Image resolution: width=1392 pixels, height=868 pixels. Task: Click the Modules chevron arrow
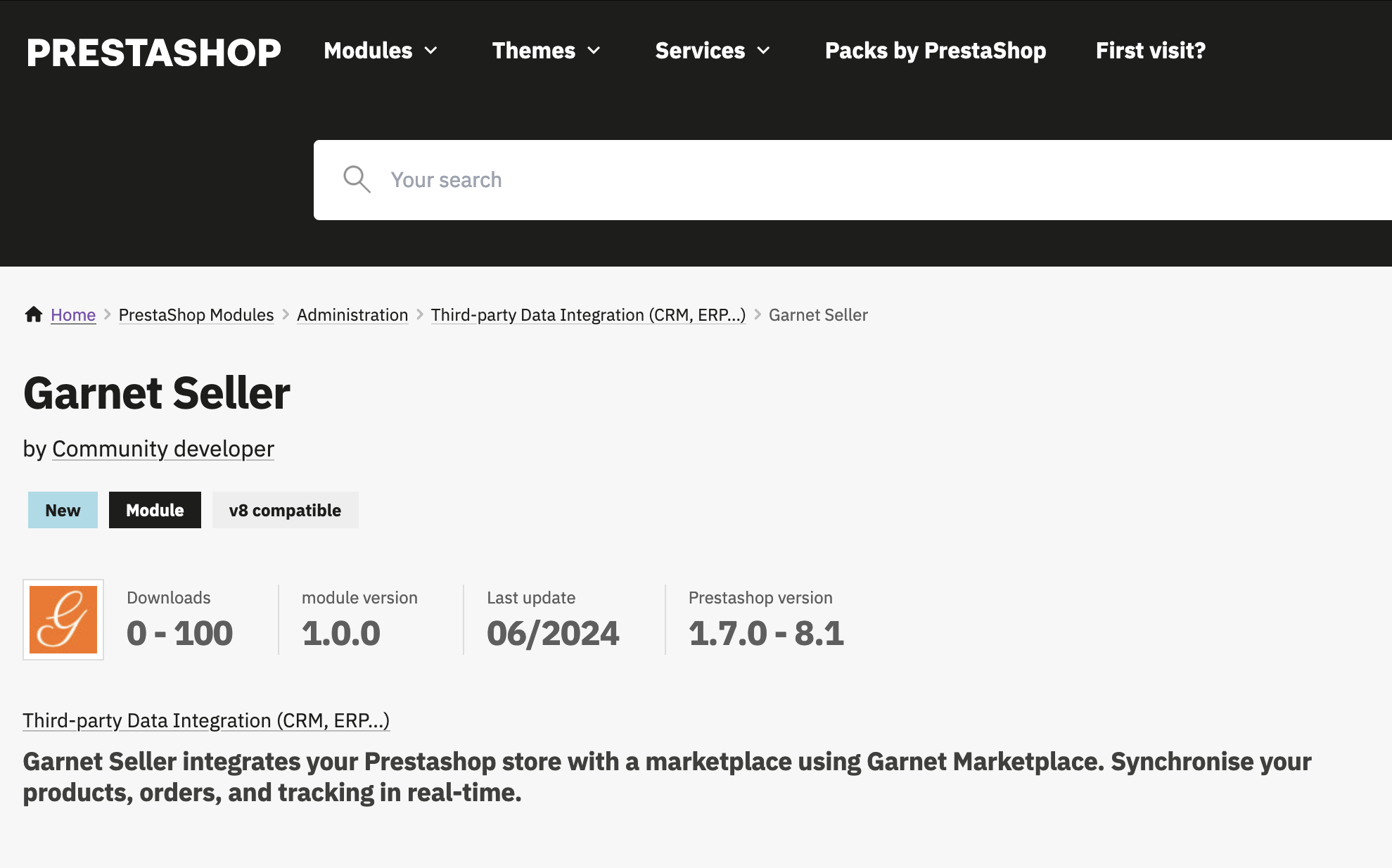coord(431,51)
